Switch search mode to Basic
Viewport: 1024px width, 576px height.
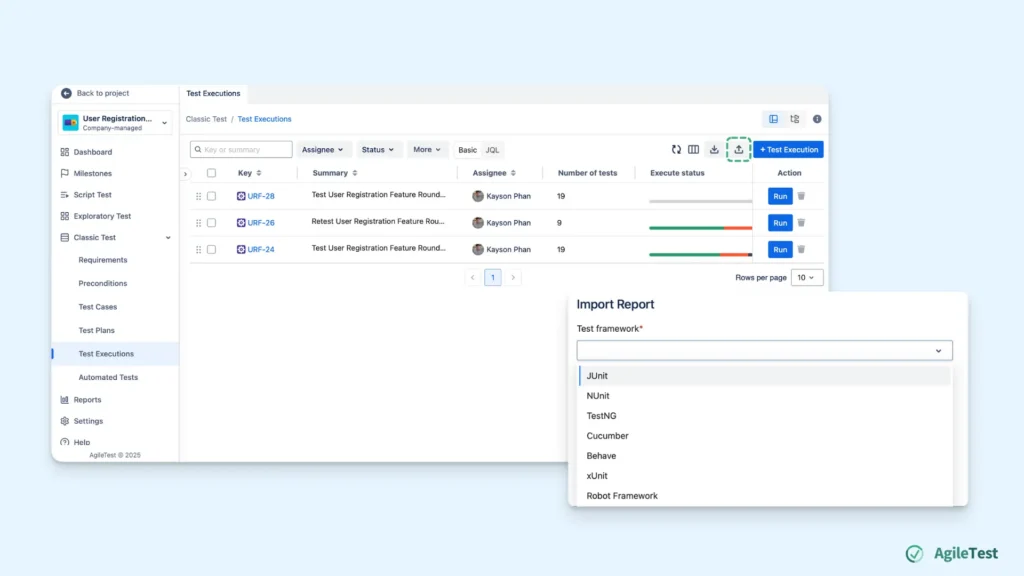(468, 150)
